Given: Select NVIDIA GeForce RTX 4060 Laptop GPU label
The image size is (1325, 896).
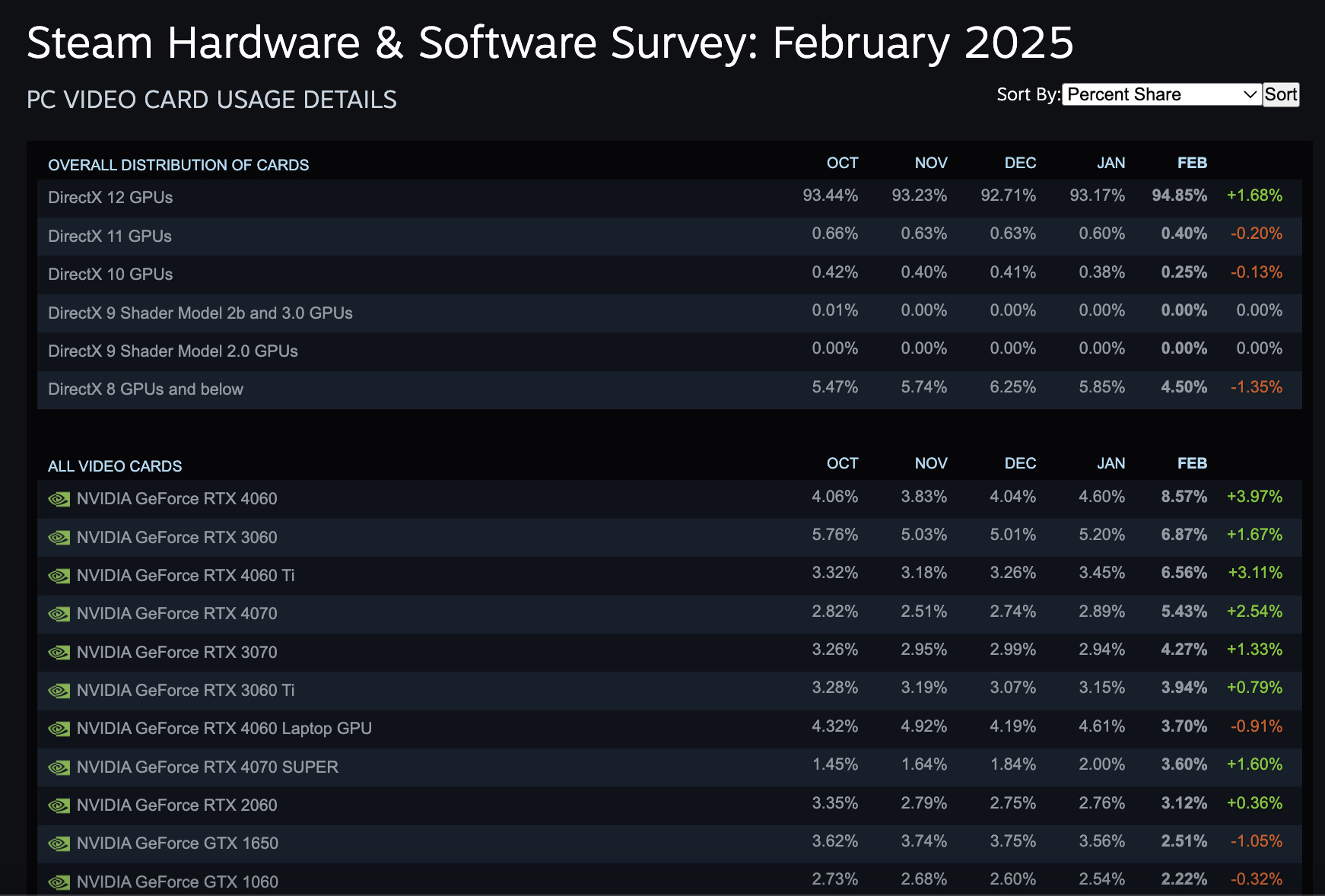Looking at the screenshot, I should coord(224,729).
